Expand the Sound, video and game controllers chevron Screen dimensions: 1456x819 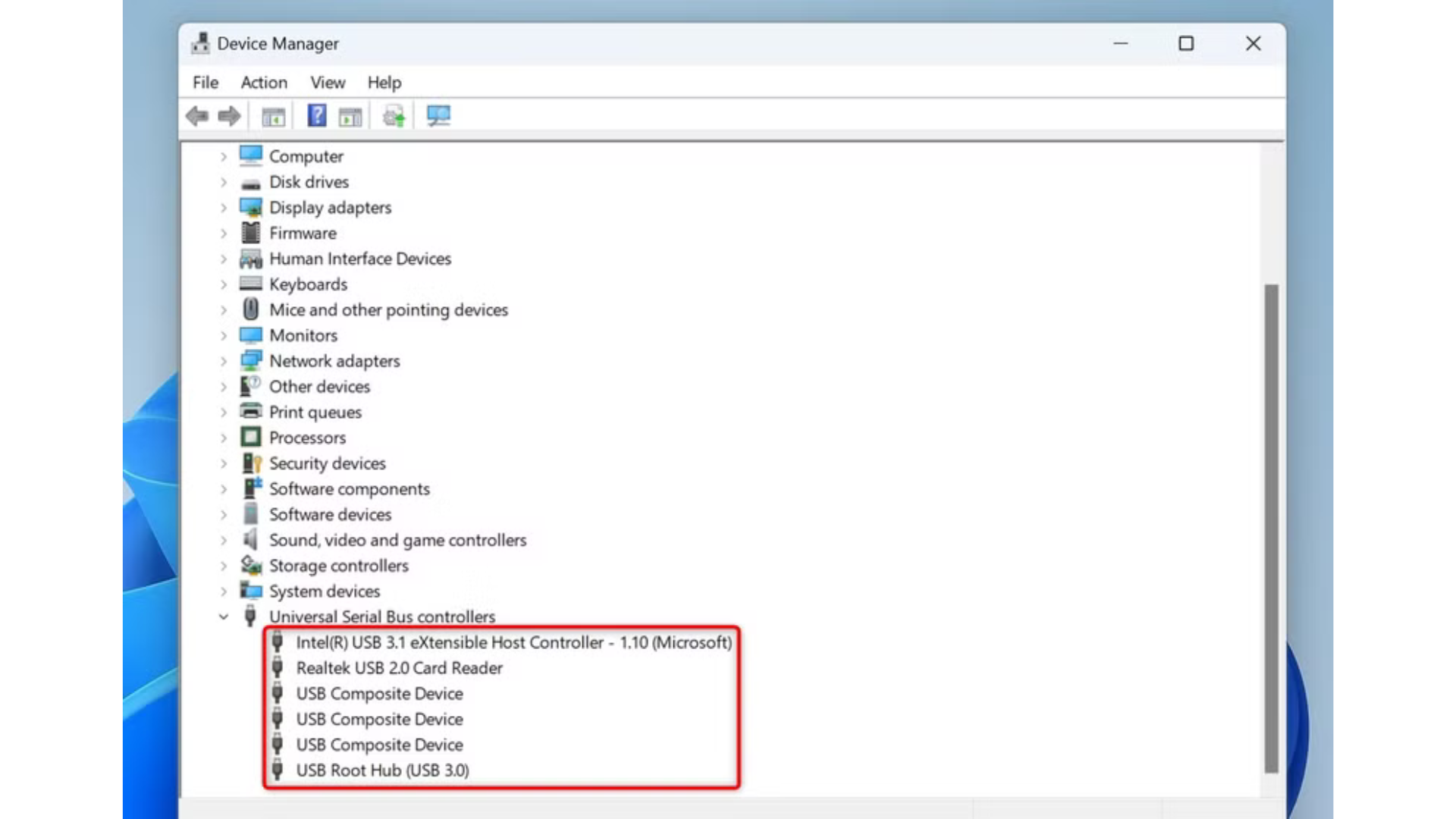[x=224, y=540]
